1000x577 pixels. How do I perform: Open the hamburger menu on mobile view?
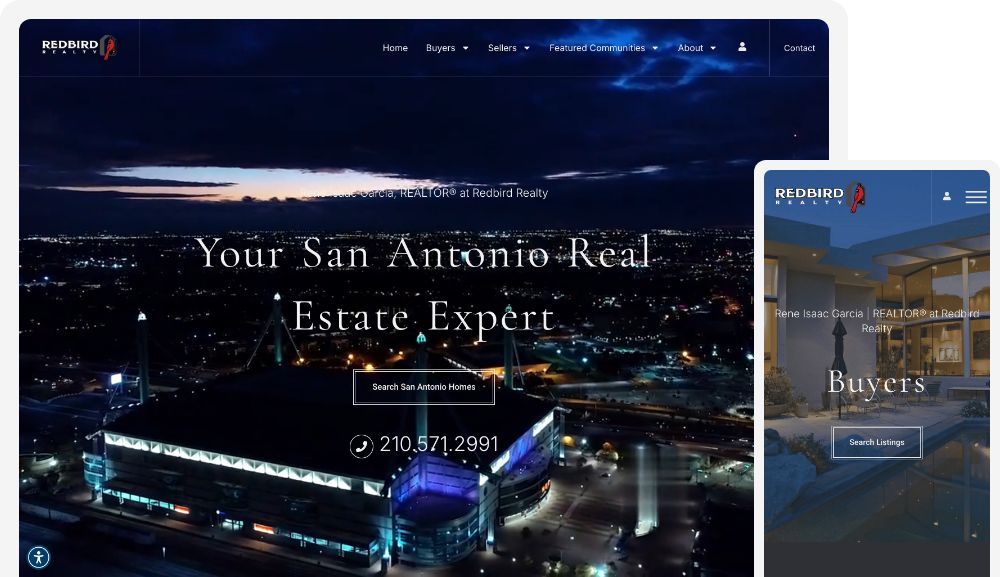pyautogui.click(x=976, y=197)
